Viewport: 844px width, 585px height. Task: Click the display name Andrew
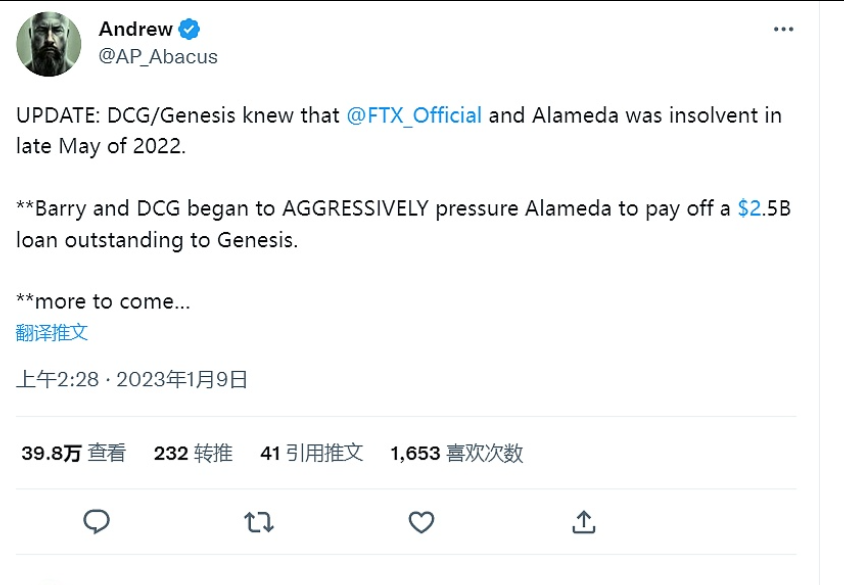coord(135,30)
